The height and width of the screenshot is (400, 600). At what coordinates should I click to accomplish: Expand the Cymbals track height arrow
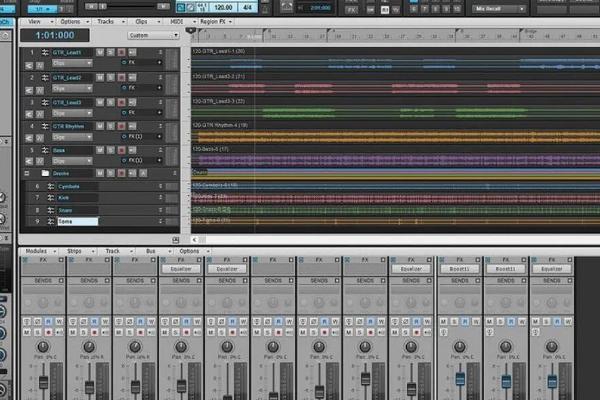point(160,186)
